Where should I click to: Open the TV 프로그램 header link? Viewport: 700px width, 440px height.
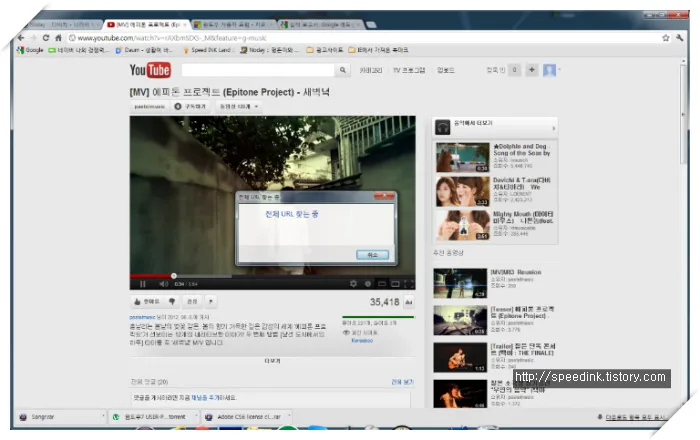409,71
